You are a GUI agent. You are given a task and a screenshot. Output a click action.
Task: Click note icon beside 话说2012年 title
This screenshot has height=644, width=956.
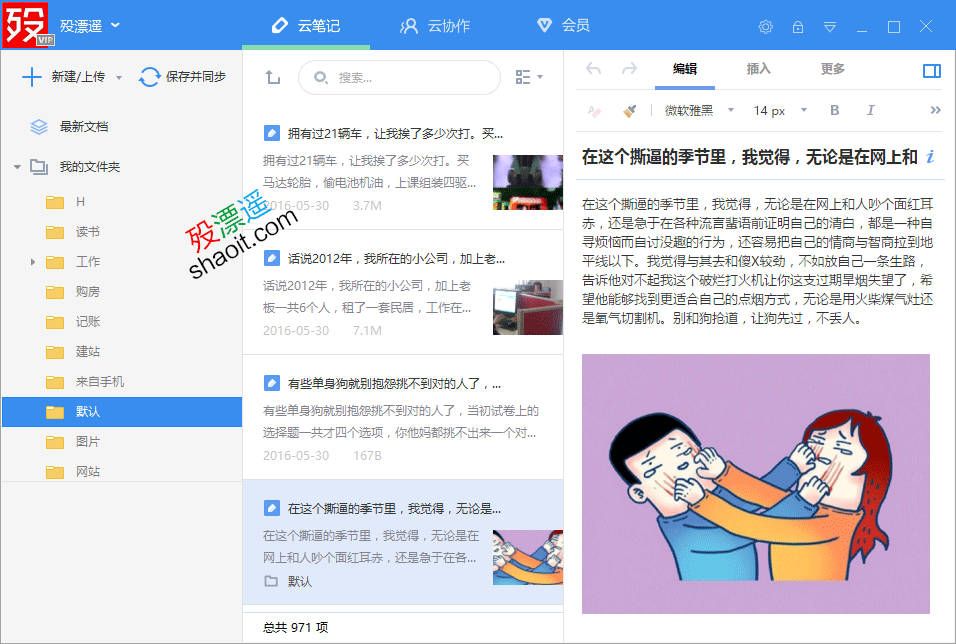point(271,258)
